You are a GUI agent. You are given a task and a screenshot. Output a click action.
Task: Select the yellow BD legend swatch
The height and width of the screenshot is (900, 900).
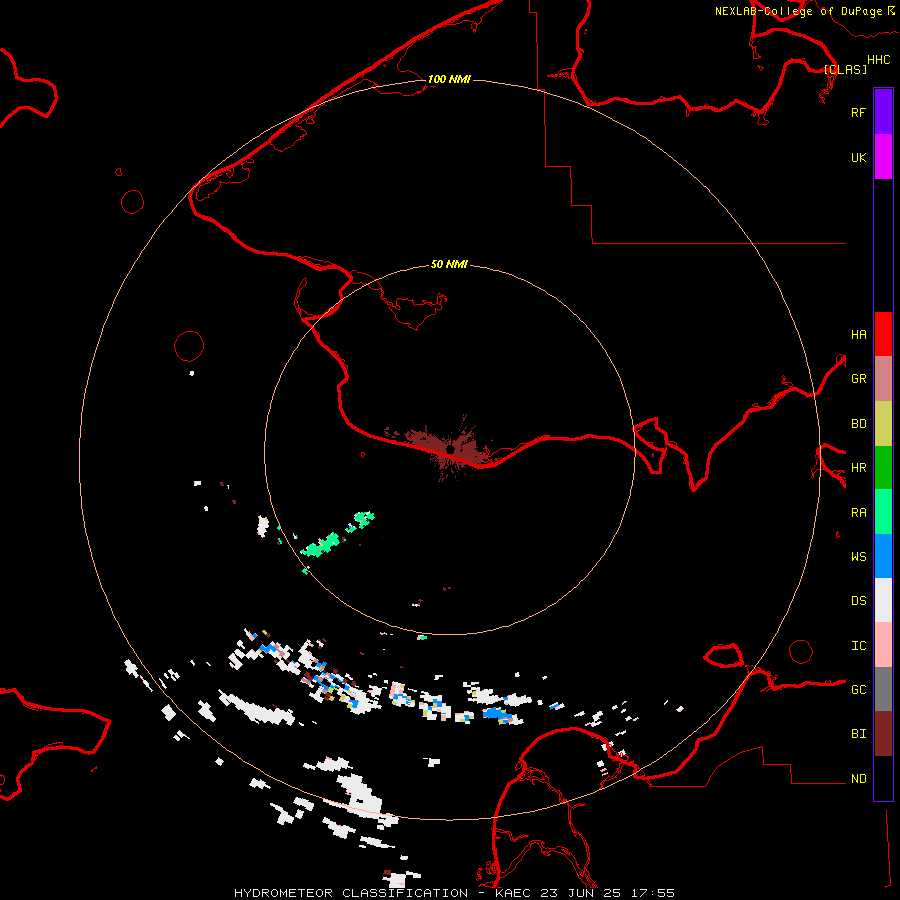[883, 423]
